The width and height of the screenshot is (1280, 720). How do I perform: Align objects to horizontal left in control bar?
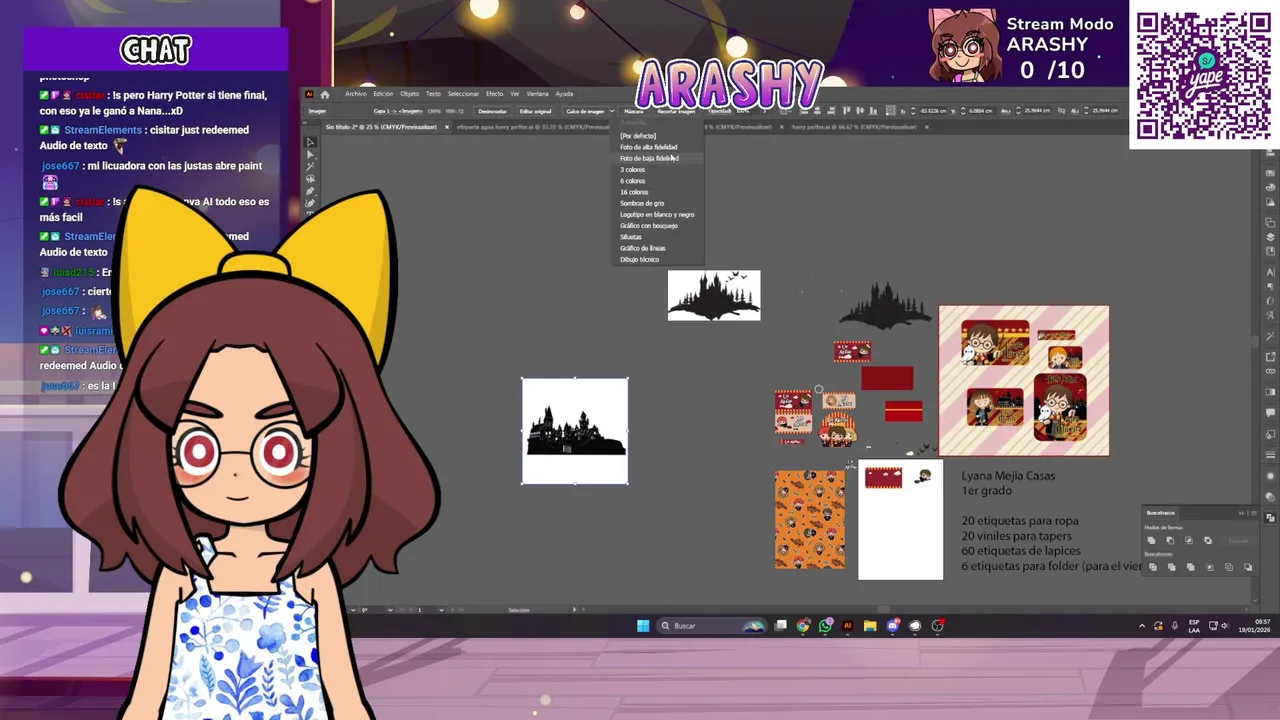(x=803, y=111)
